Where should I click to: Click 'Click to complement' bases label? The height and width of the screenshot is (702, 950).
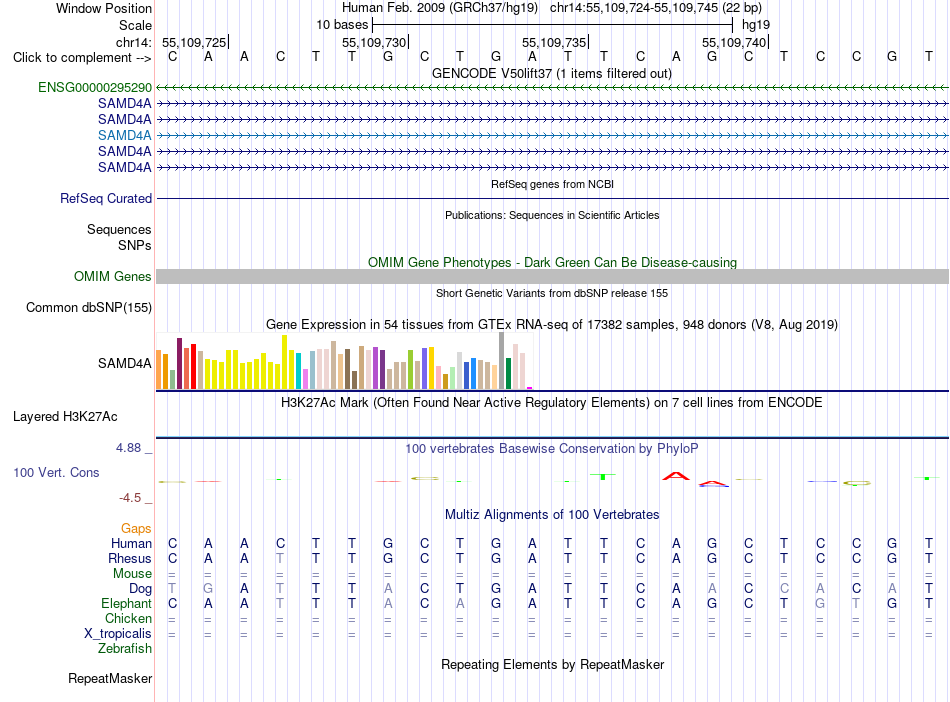click(x=82, y=58)
